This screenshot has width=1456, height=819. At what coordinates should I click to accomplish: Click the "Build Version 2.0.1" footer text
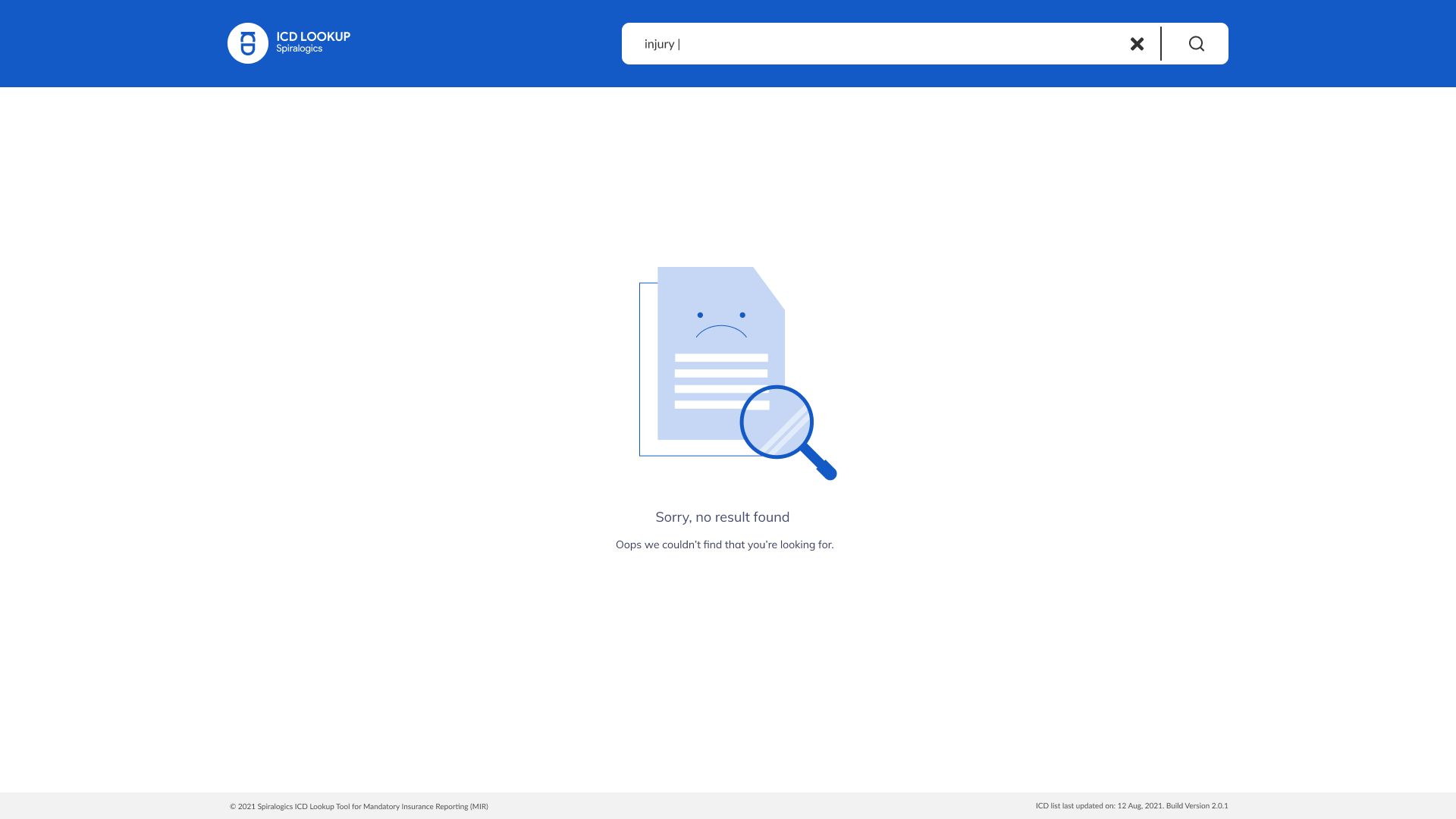(x=1197, y=805)
